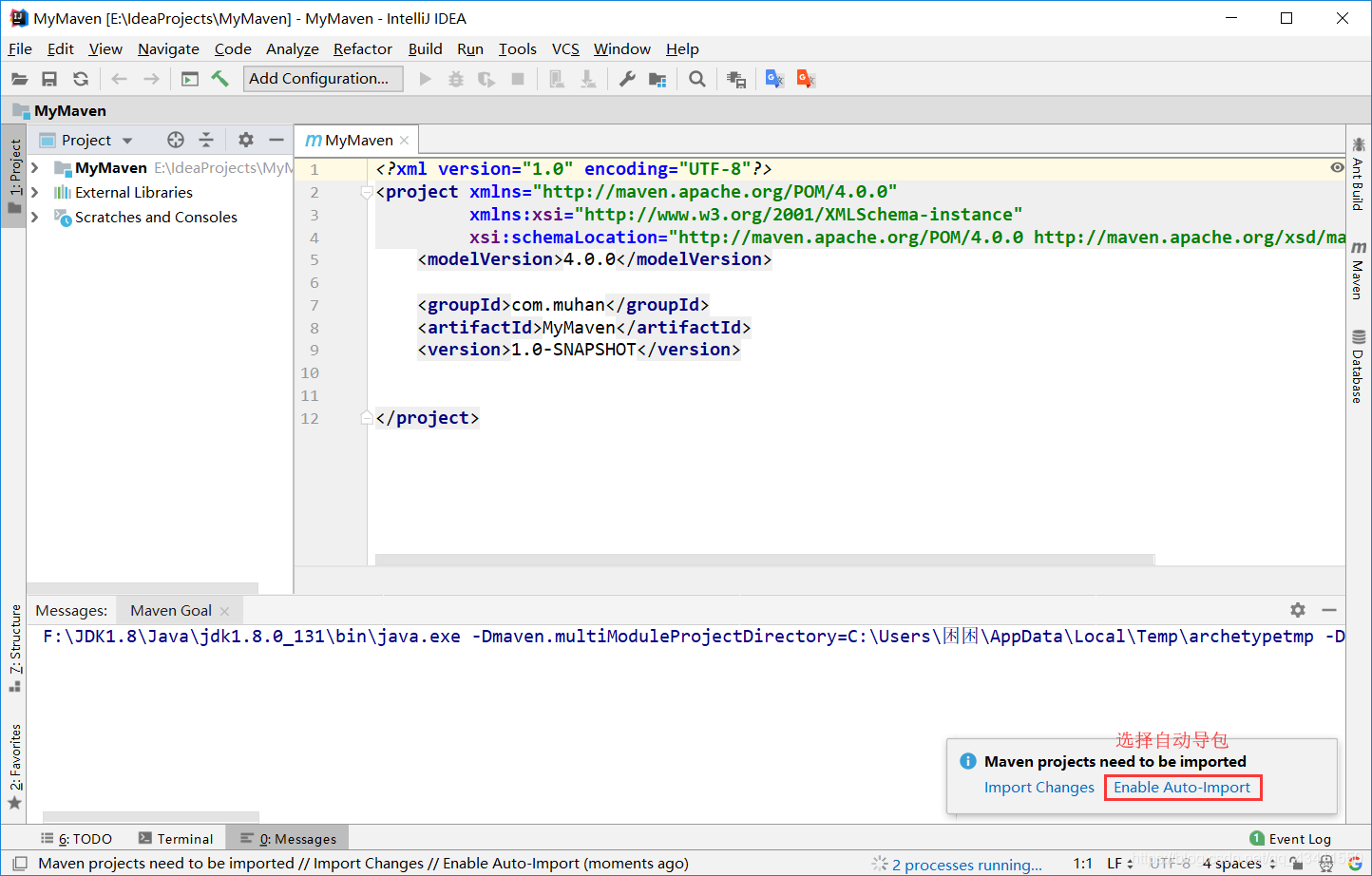1372x876 pixels.
Task: Open the VCS menu
Action: (x=565, y=49)
